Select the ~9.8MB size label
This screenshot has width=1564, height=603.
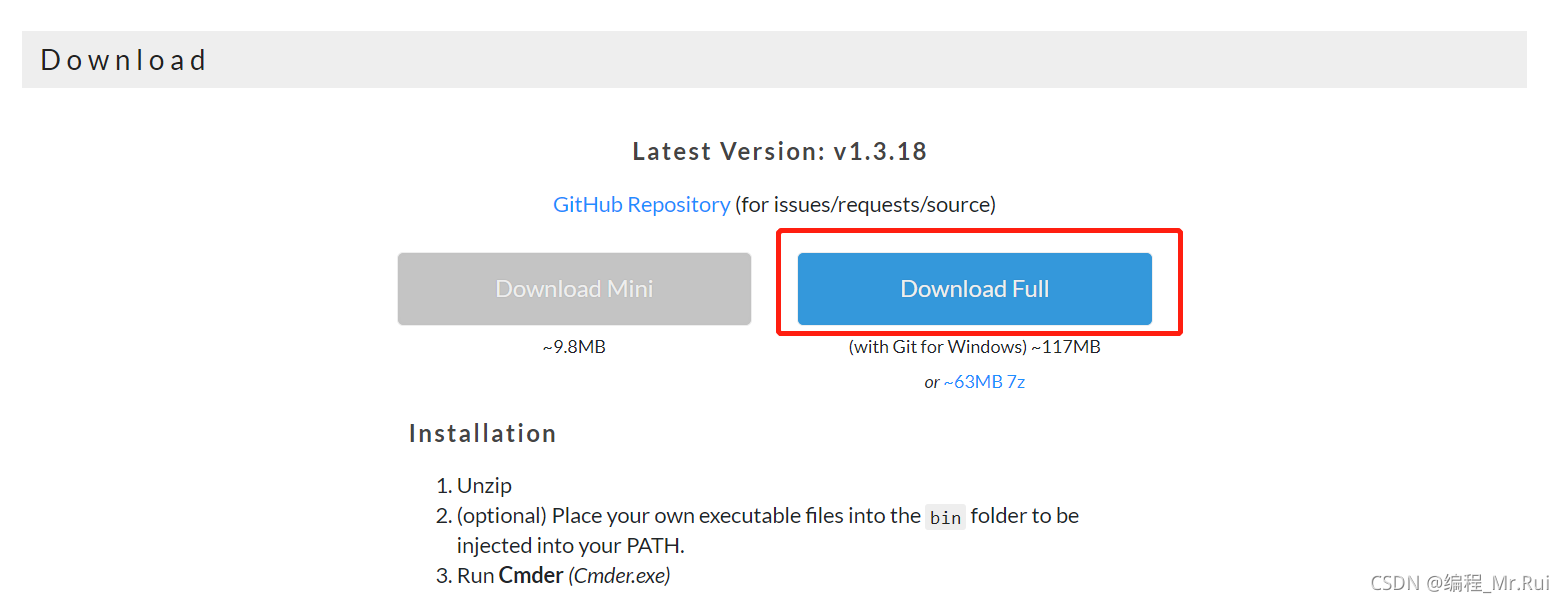[x=574, y=347]
